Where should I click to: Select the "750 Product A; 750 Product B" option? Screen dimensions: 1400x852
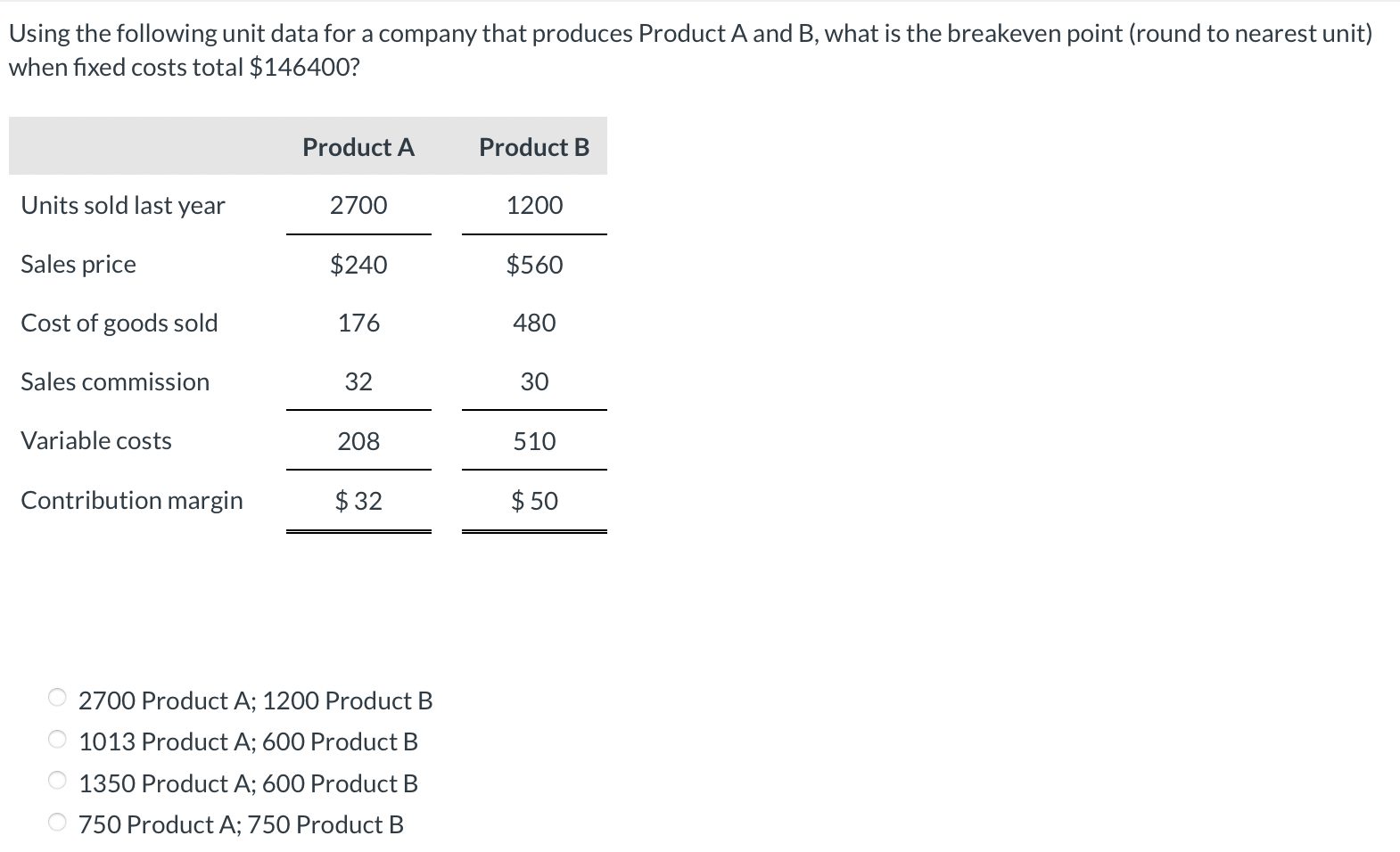pos(56,823)
